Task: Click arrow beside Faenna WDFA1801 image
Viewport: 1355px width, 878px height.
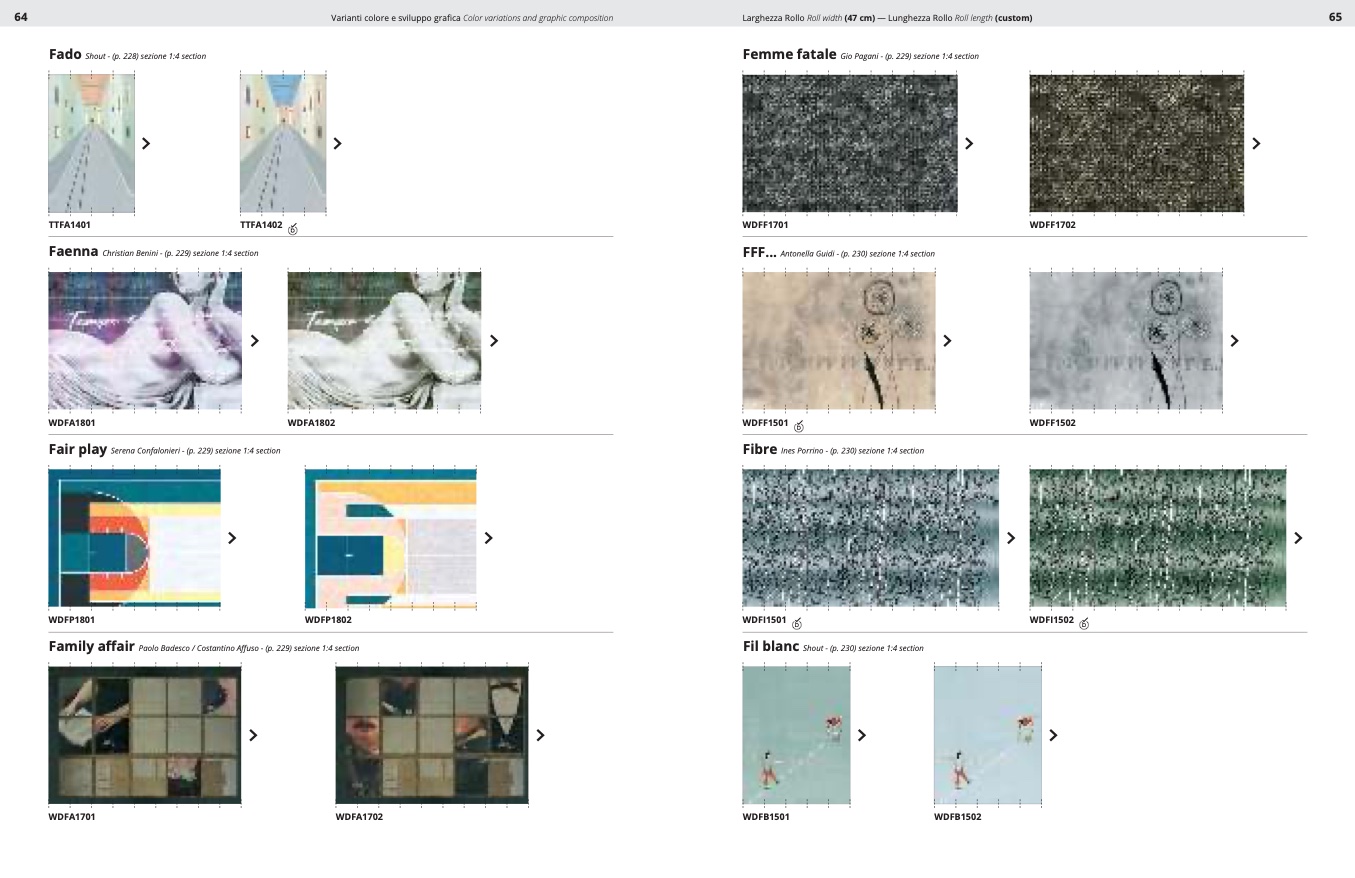Action: (x=255, y=341)
